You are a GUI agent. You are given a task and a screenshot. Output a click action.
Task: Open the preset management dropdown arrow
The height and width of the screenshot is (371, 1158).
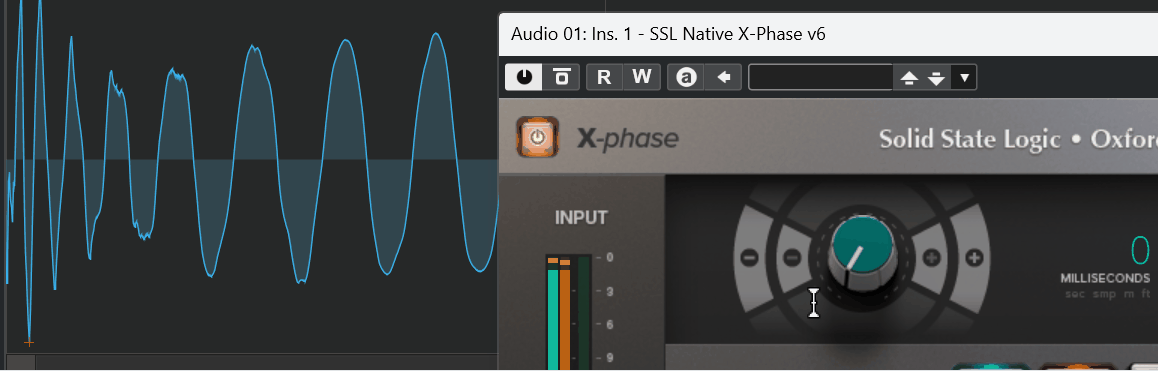tap(964, 77)
